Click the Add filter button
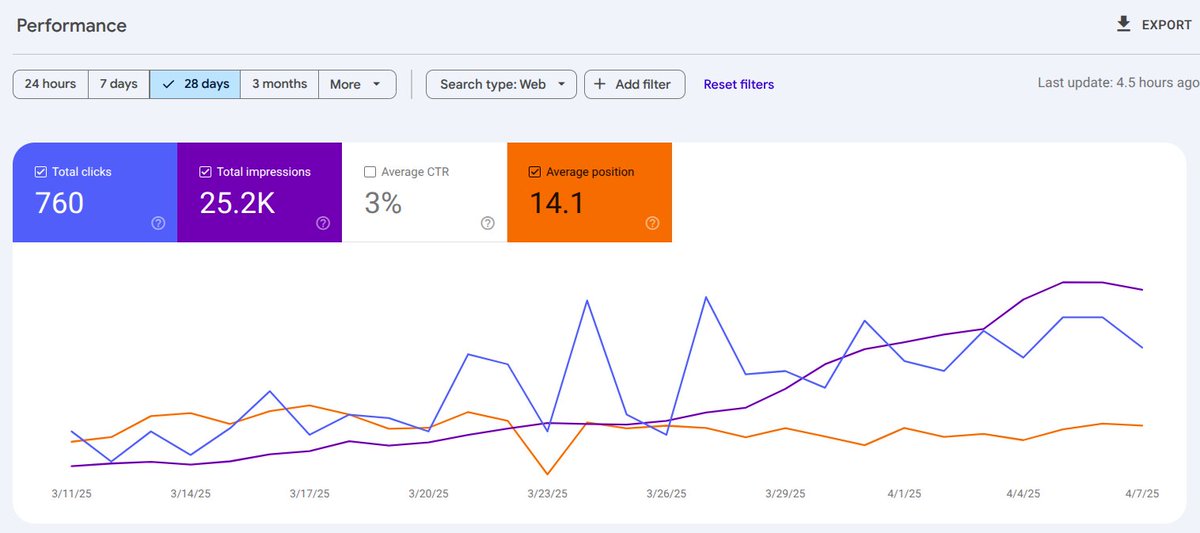The height and width of the screenshot is (533, 1200). (x=634, y=84)
